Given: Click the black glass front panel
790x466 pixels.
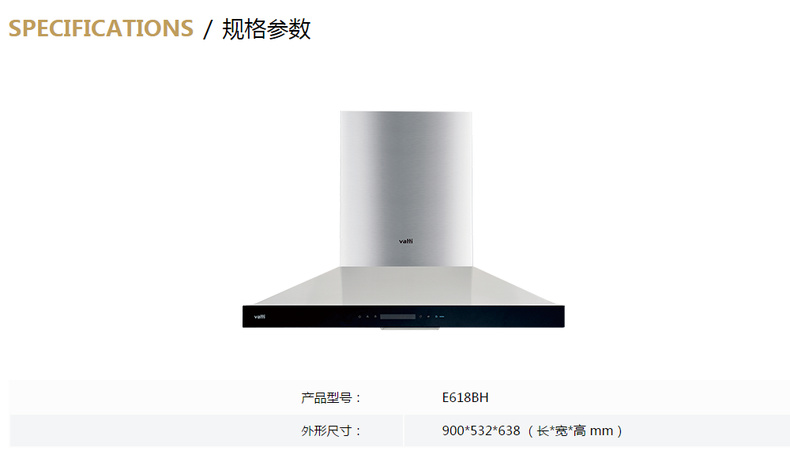Looking at the screenshot, I should pos(404,316).
